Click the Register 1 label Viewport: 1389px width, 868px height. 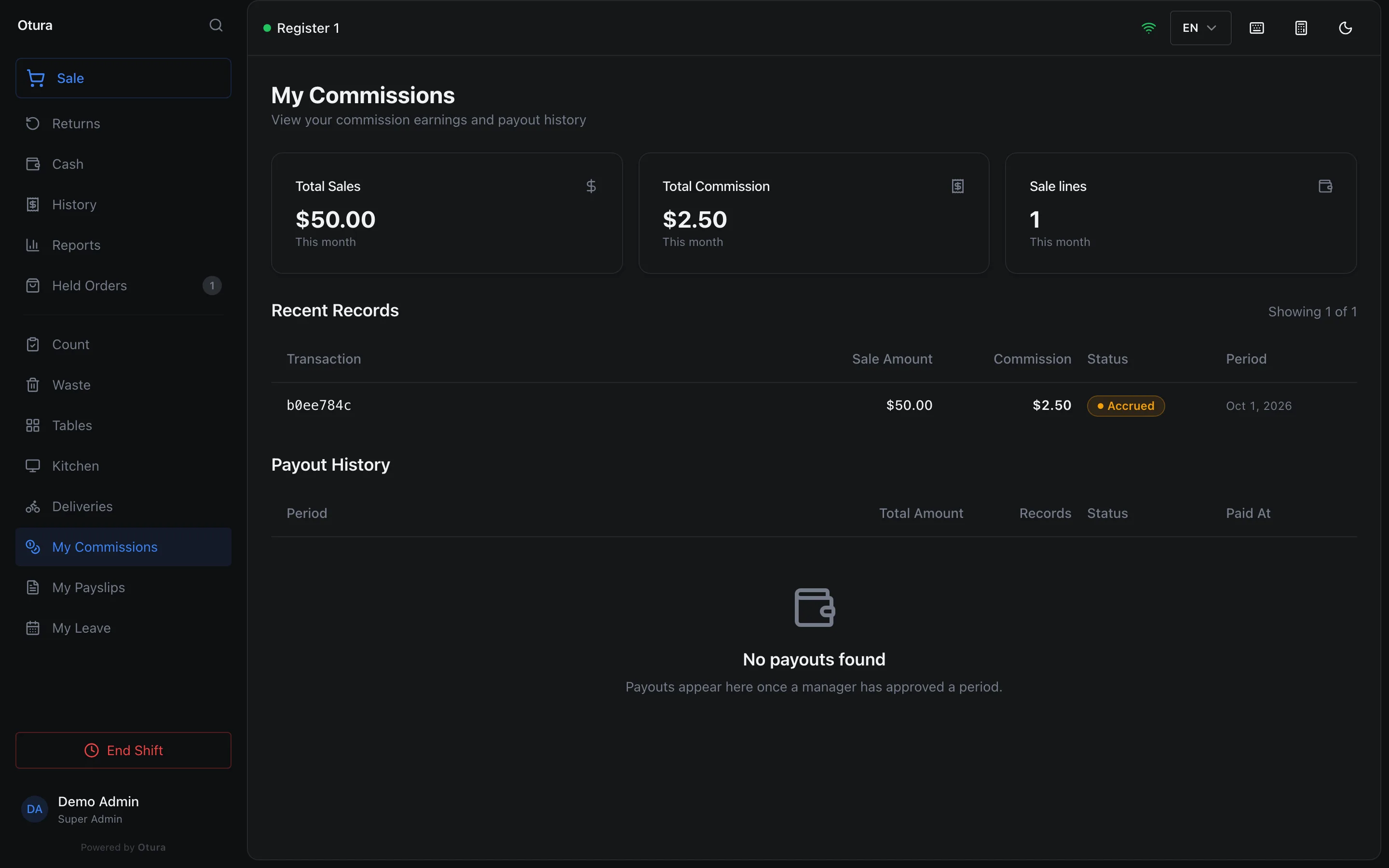pos(308,28)
